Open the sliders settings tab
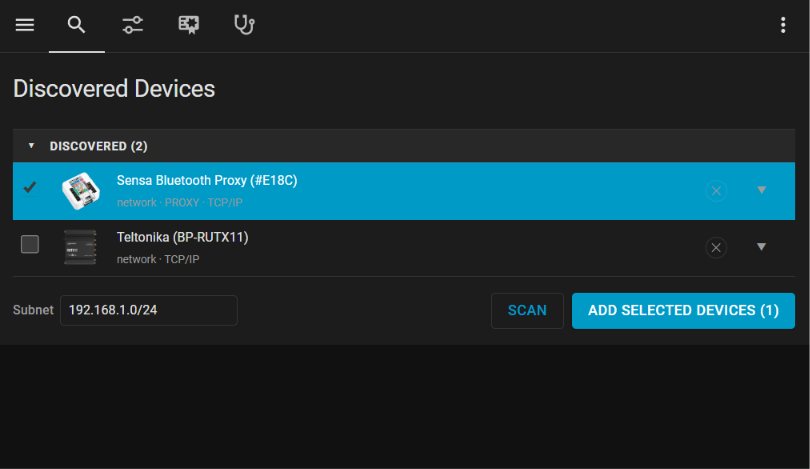 (x=133, y=25)
